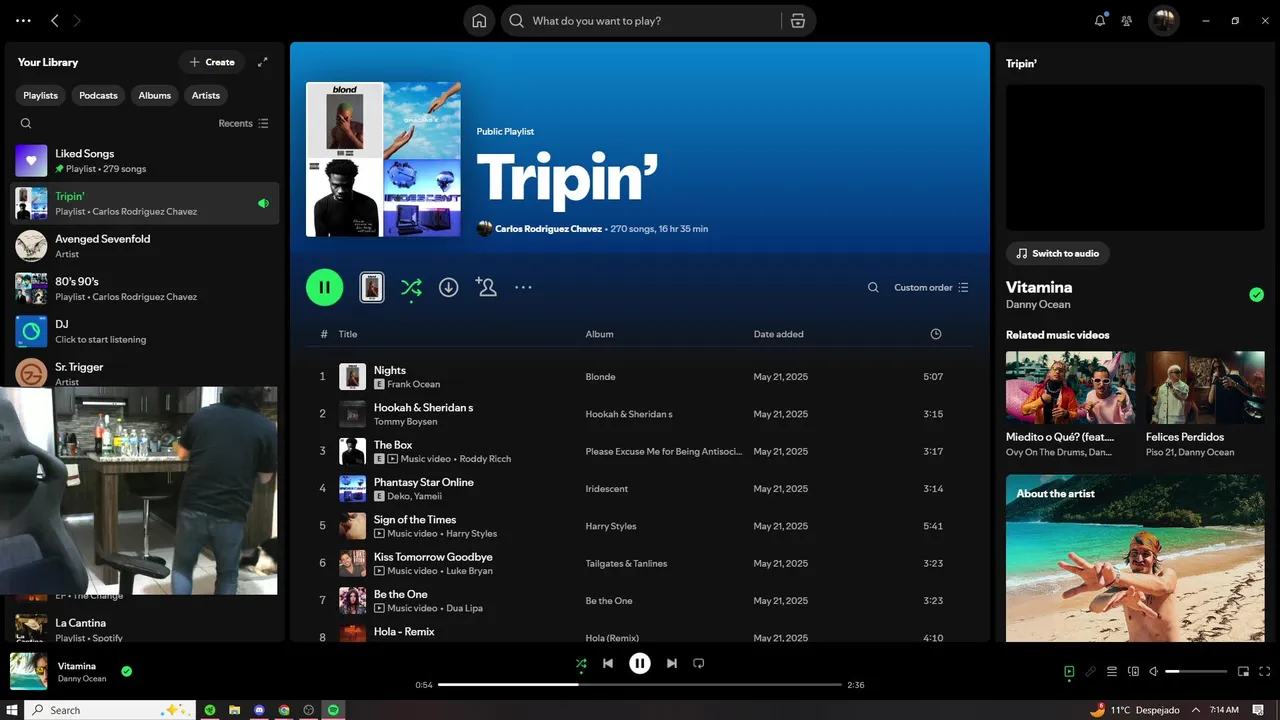Viewport: 1280px width, 720px height.
Task: Expand Your Library with the arrows icon
Action: pos(263,62)
